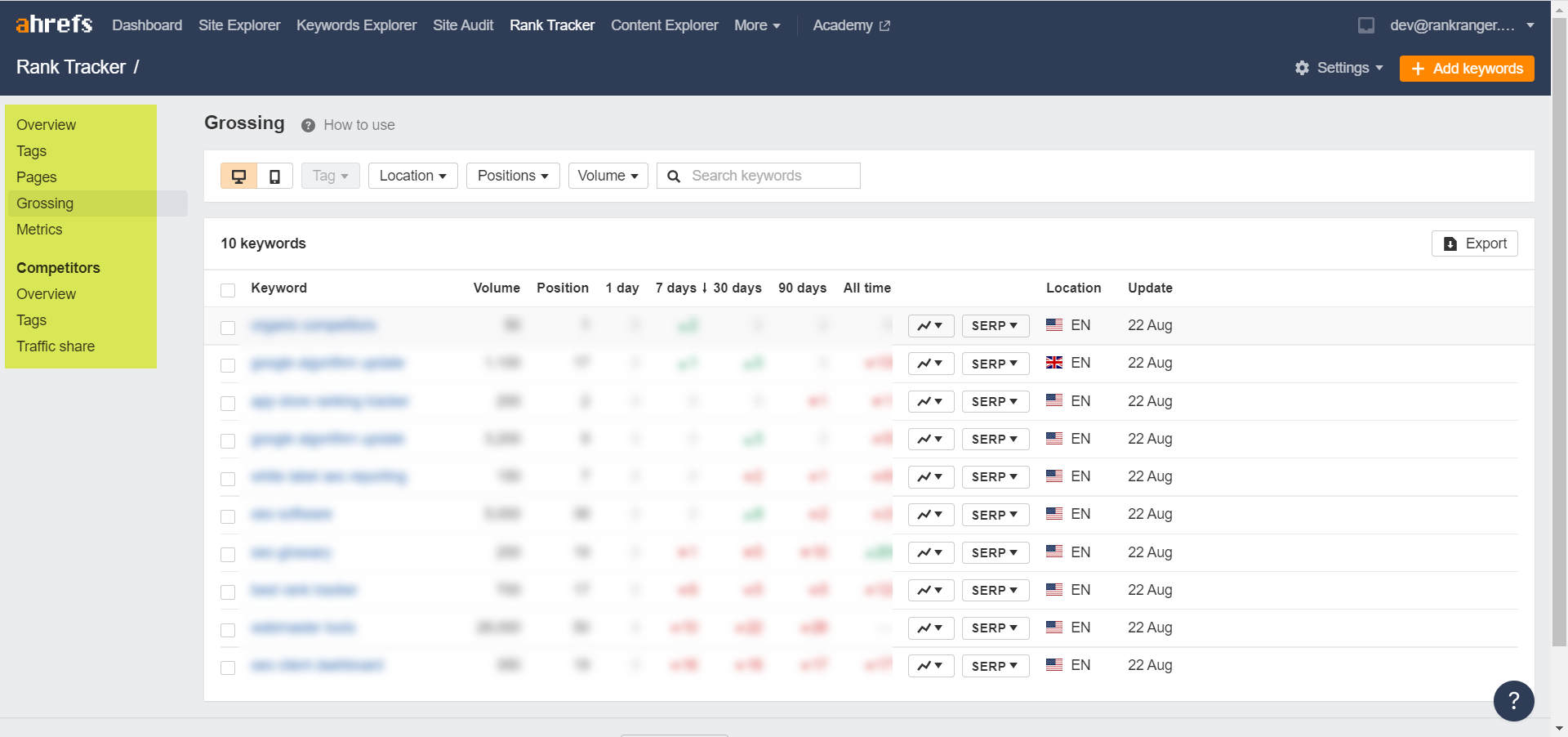
Task: Open the Volume filter dropdown
Action: tap(608, 176)
